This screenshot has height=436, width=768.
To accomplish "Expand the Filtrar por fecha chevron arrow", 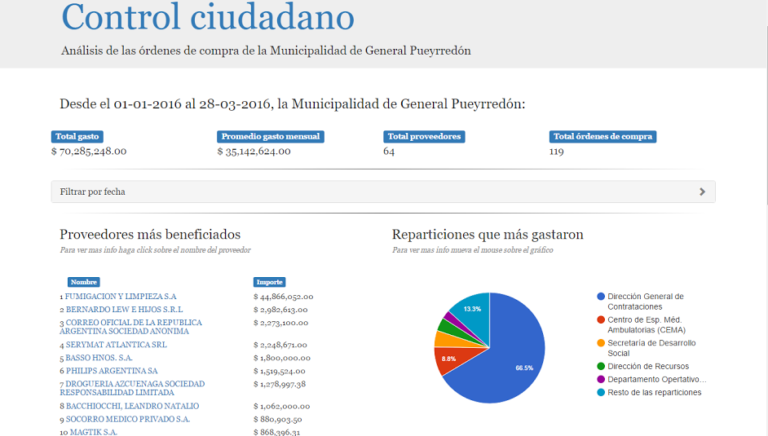I will pos(702,191).
